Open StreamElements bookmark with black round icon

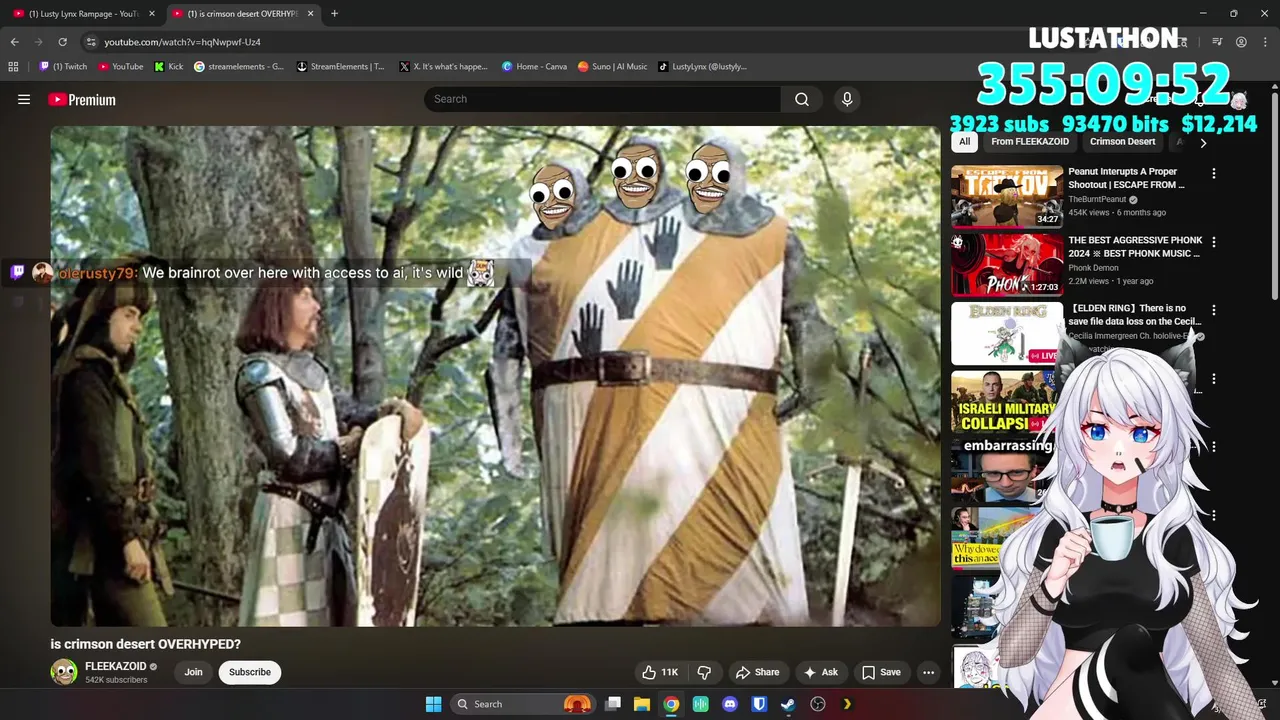341,67
